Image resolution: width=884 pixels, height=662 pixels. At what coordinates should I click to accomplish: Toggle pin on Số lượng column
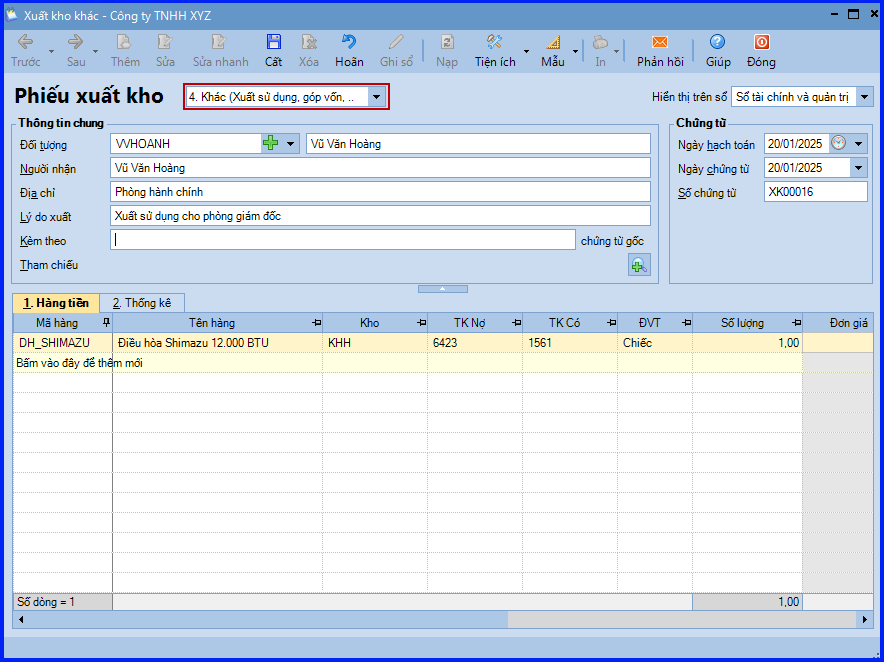pos(796,323)
